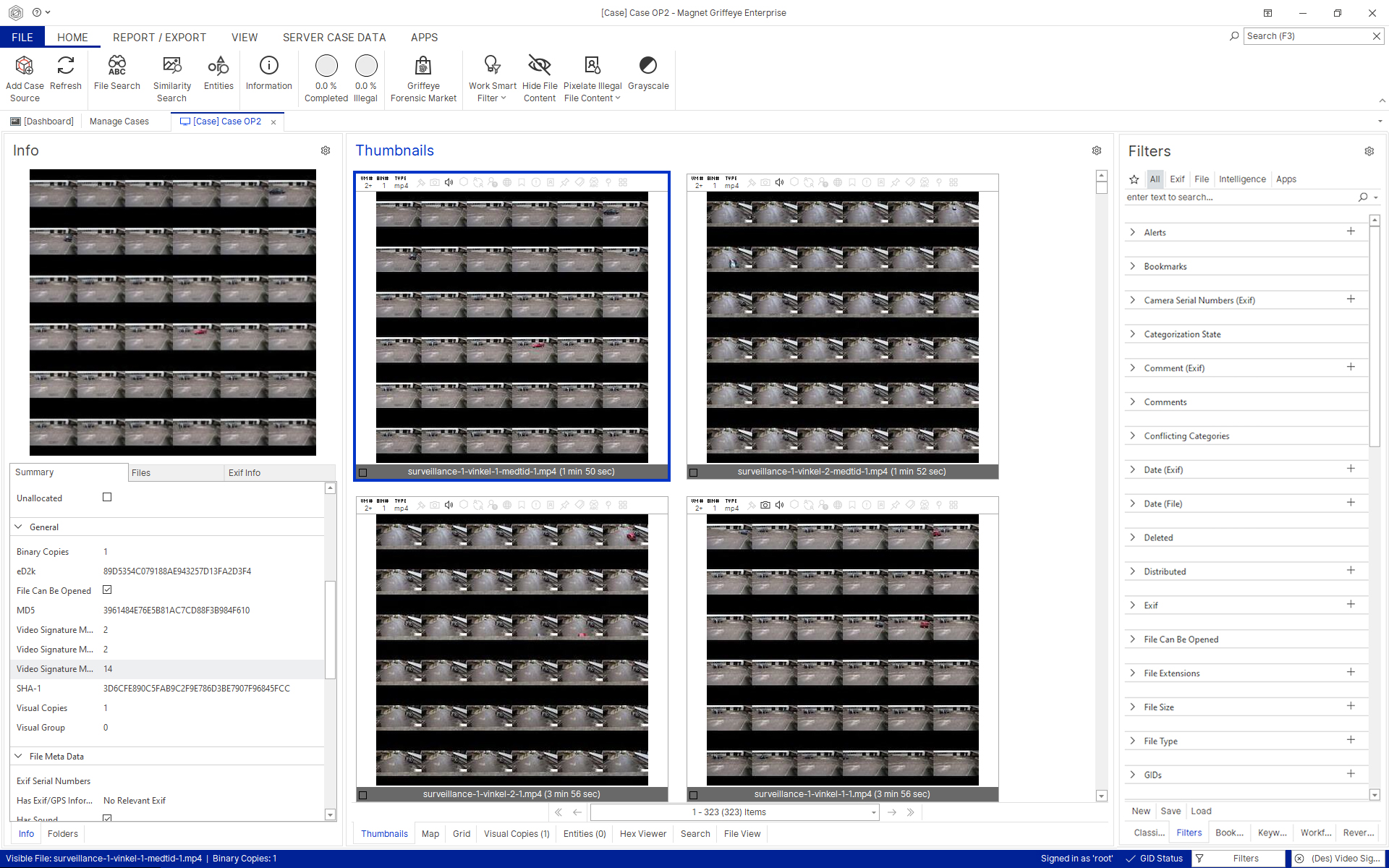Viewport: 1389px width, 868px height.
Task: Check the Unallocated checkbox
Action: tap(107, 497)
